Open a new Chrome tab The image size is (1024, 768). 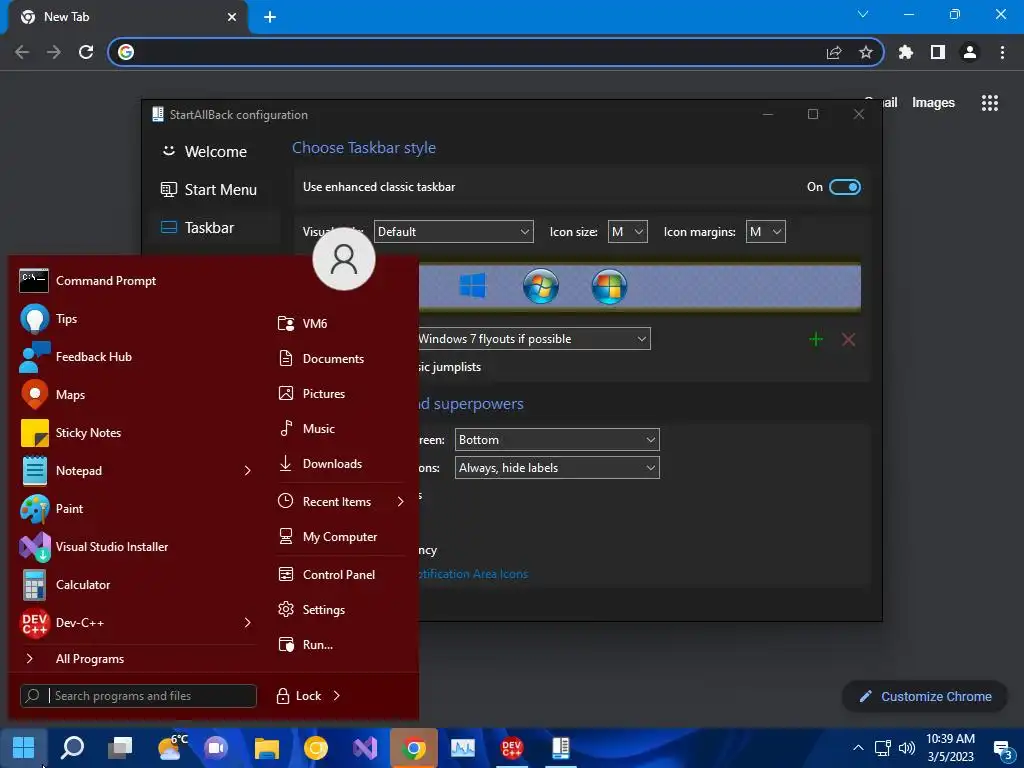[270, 17]
